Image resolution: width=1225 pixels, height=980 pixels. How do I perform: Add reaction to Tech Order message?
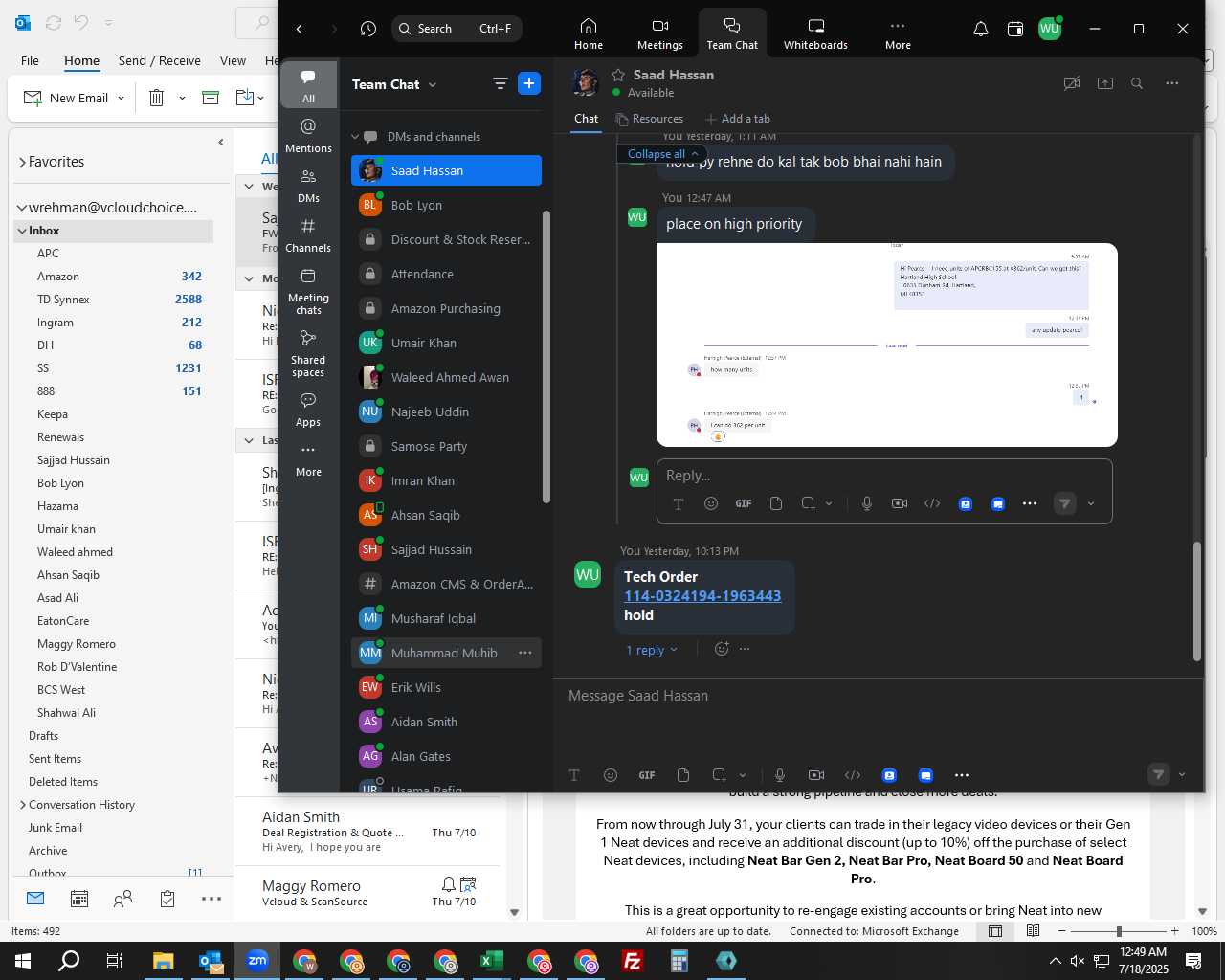point(722,649)
